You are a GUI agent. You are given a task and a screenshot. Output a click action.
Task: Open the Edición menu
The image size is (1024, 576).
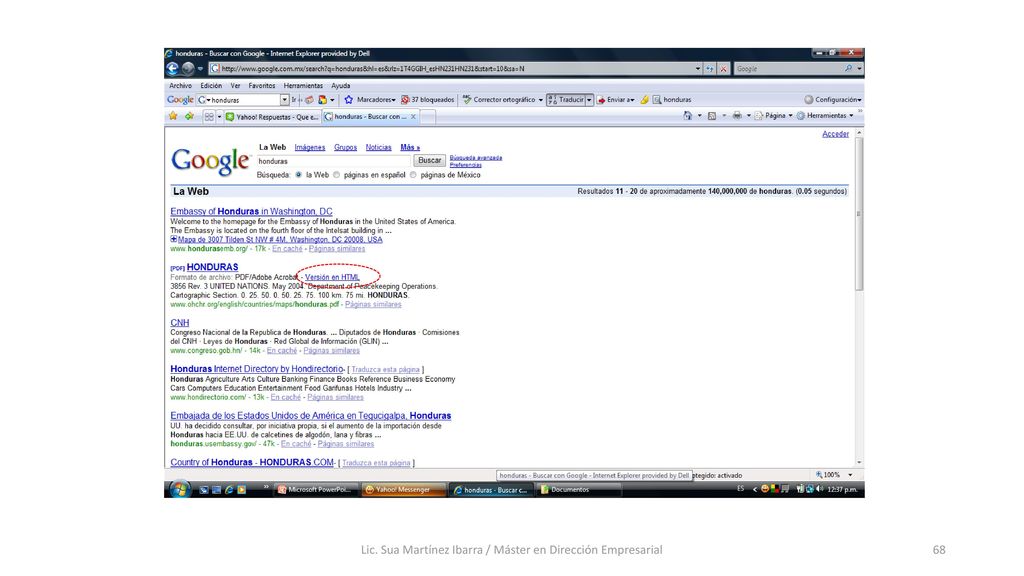pyautogui.click(x=211, y=86)
